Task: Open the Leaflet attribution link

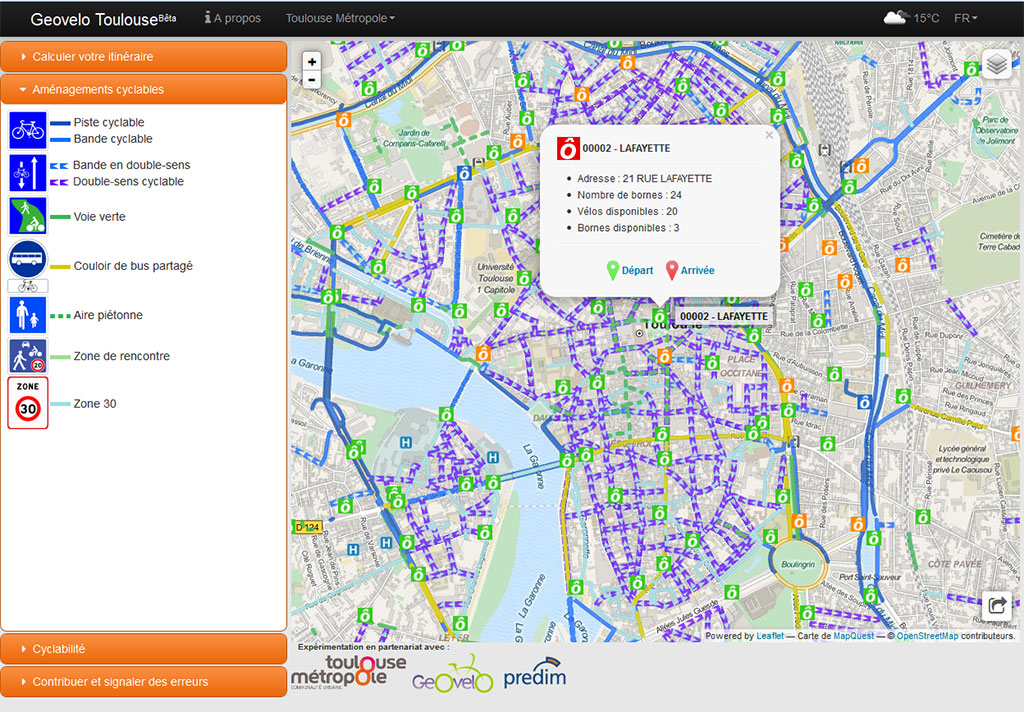Action: tap(769, 636)
